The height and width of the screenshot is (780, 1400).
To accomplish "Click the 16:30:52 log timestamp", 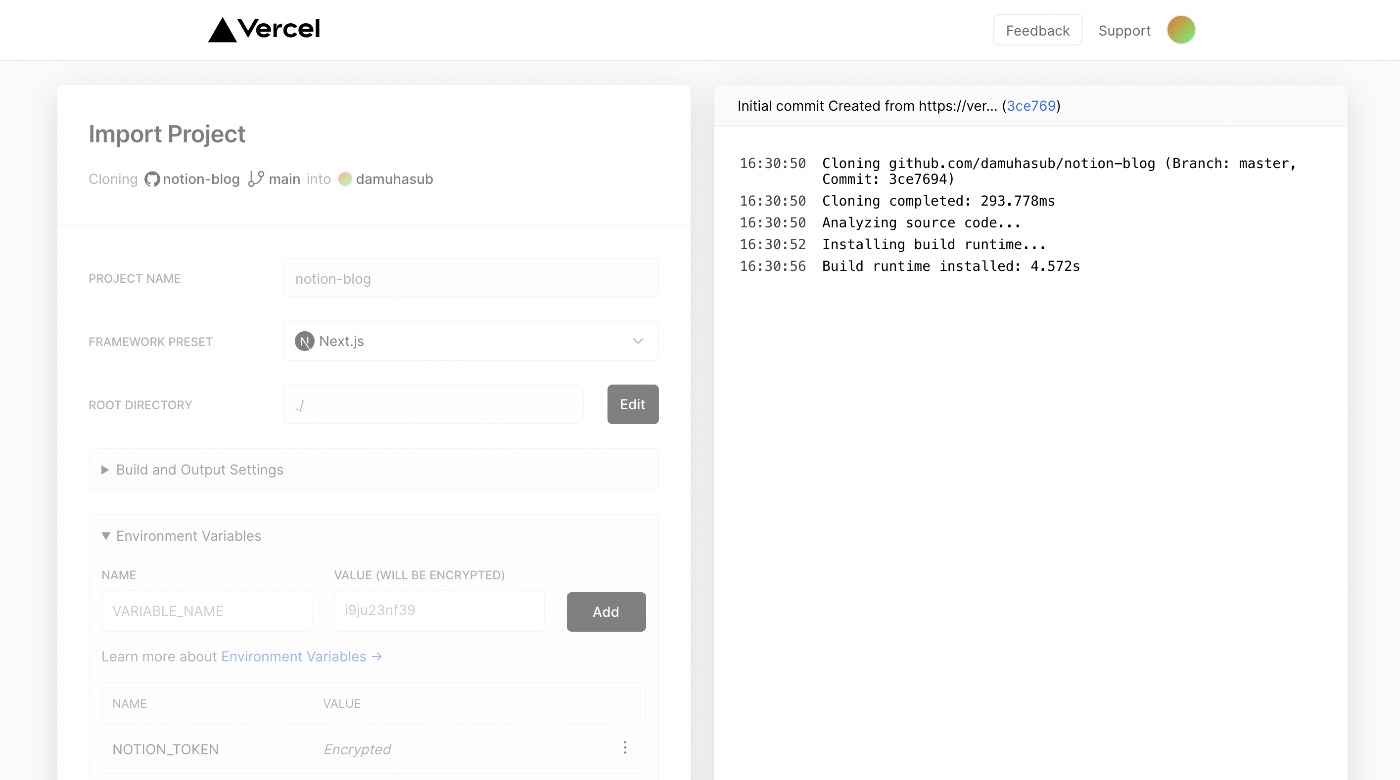I will point(772,244).
